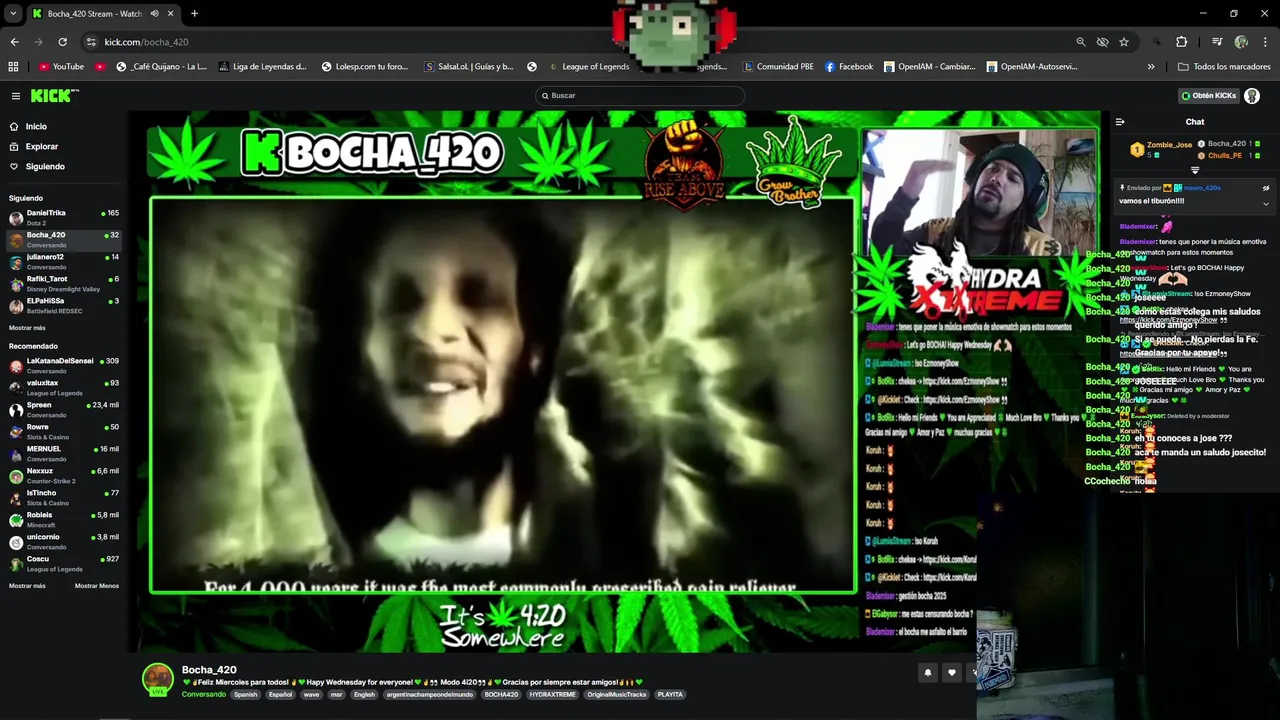This screenshot has height=720, width=1280.
Task: Open the Chrome apps grid
Action: (x=13, y=67)
